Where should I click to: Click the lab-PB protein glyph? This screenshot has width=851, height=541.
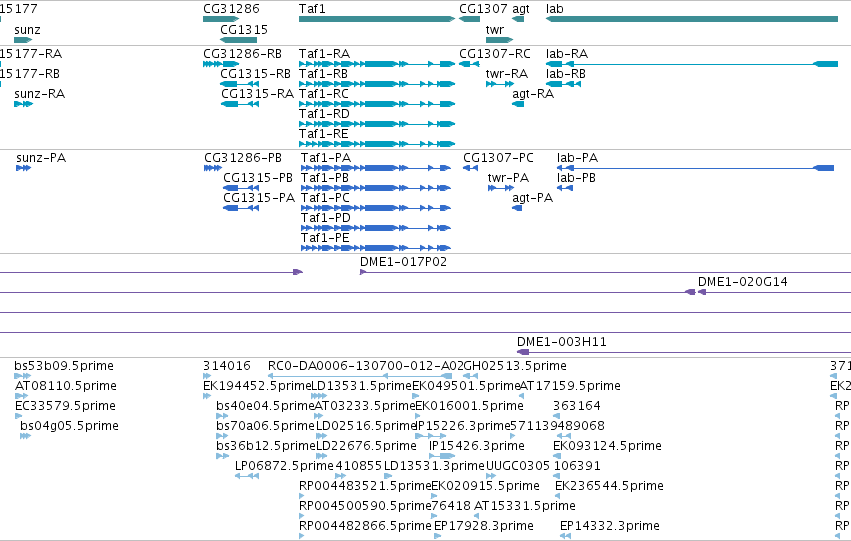click(565, 188)
